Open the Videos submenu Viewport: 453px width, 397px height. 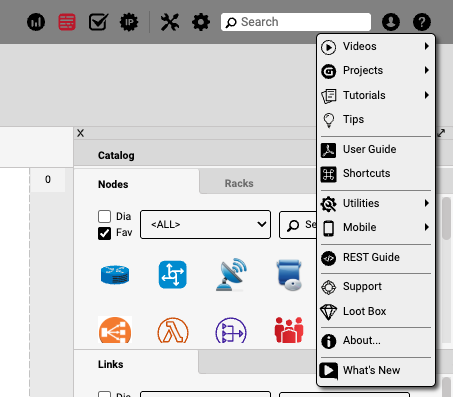(x=376, y=46)
